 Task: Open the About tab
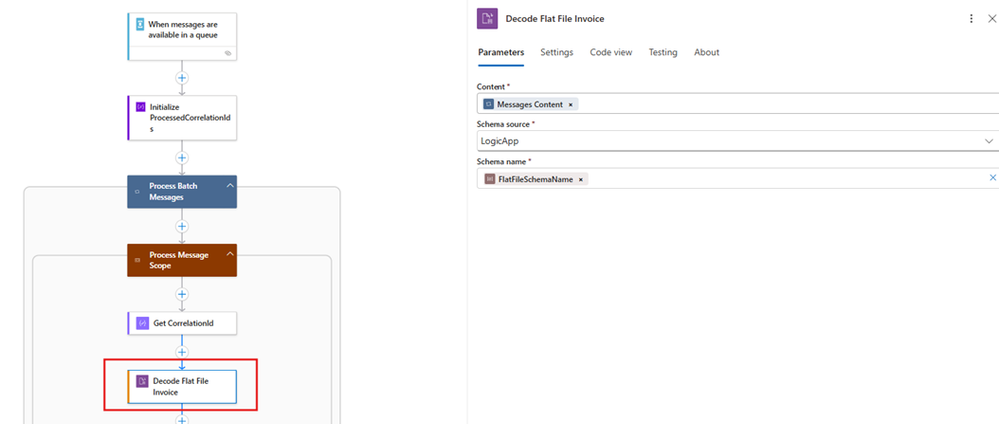click(x=706, y=52)
